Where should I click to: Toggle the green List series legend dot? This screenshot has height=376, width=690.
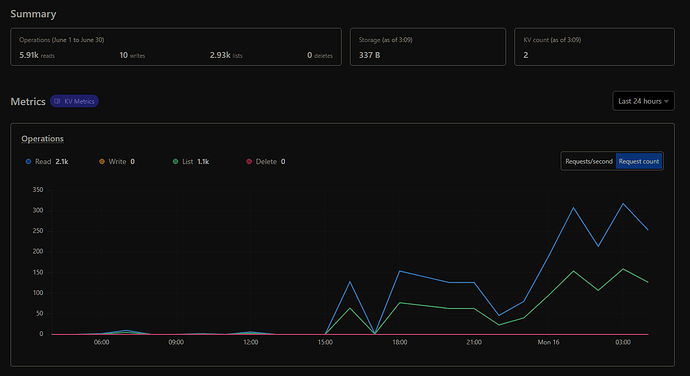176,162
